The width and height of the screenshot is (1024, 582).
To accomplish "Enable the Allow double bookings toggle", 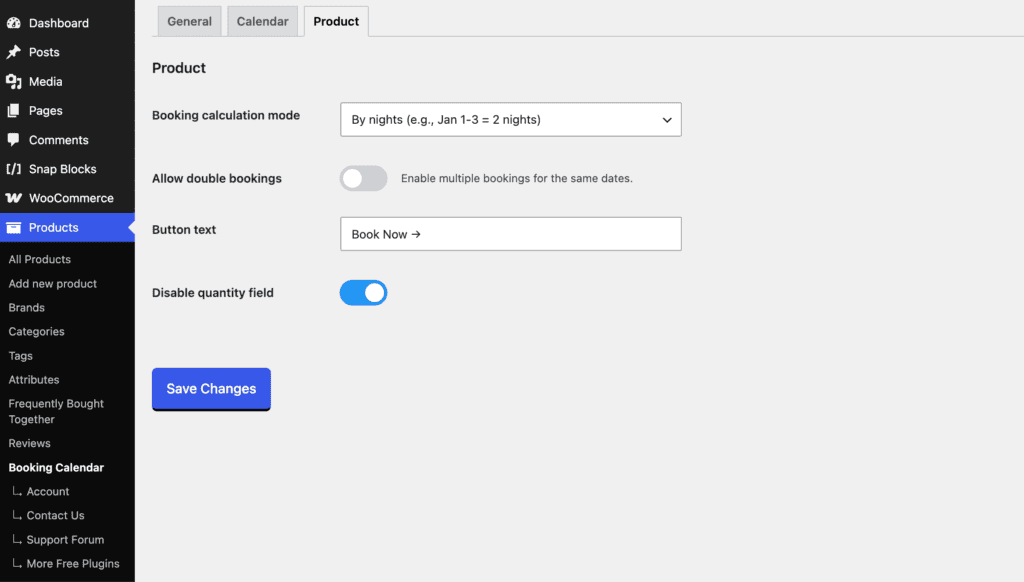I will click(x=363, y=178).
